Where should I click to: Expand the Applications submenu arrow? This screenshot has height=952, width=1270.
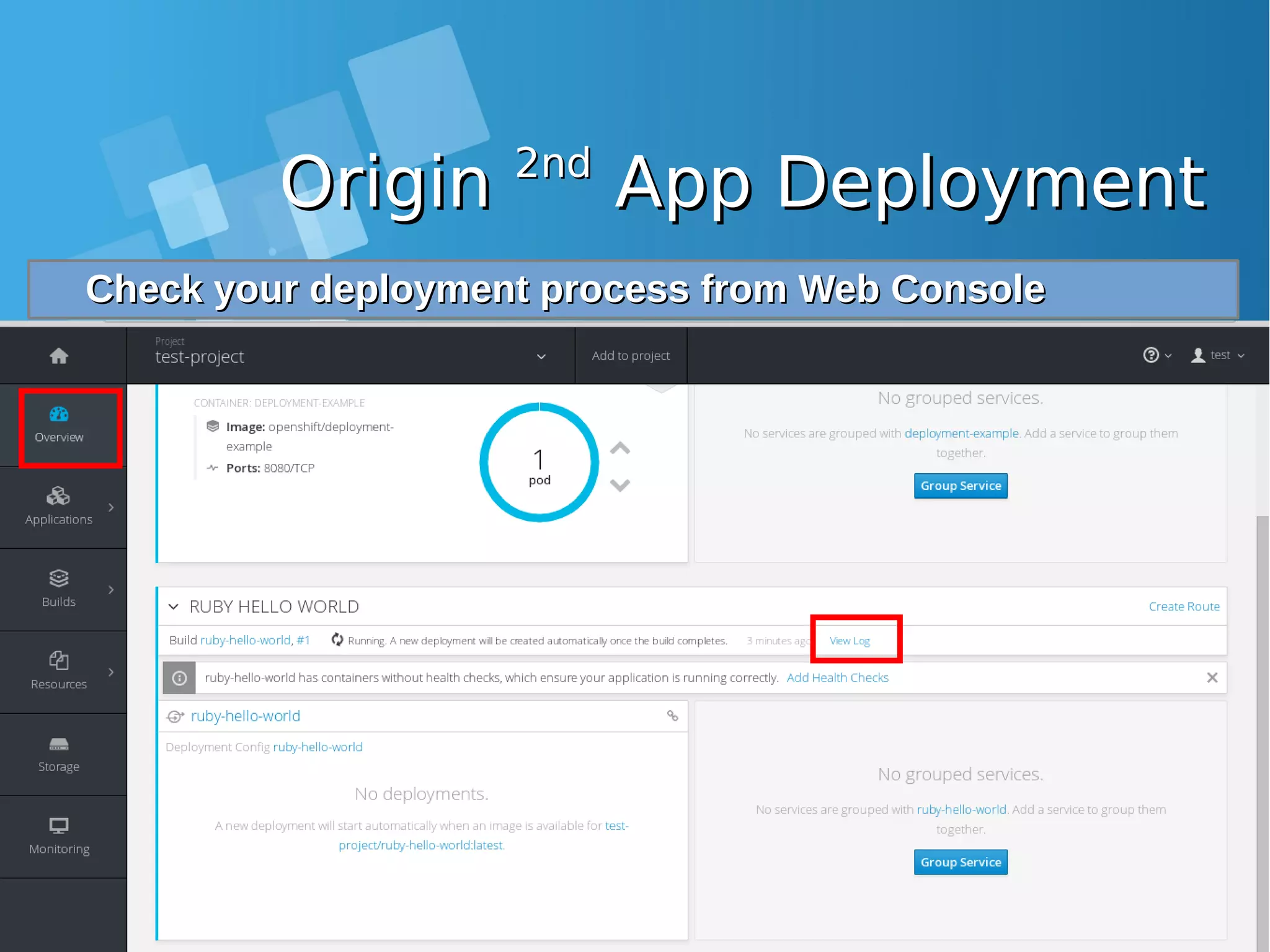[x=111, y=507]
